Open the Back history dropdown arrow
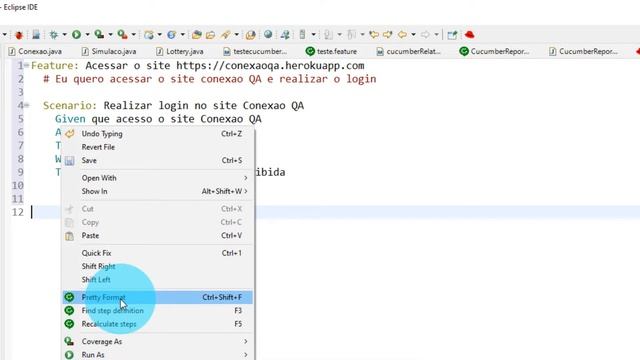The height and width of the screenshot is (360, 640). tap(413, 35)
